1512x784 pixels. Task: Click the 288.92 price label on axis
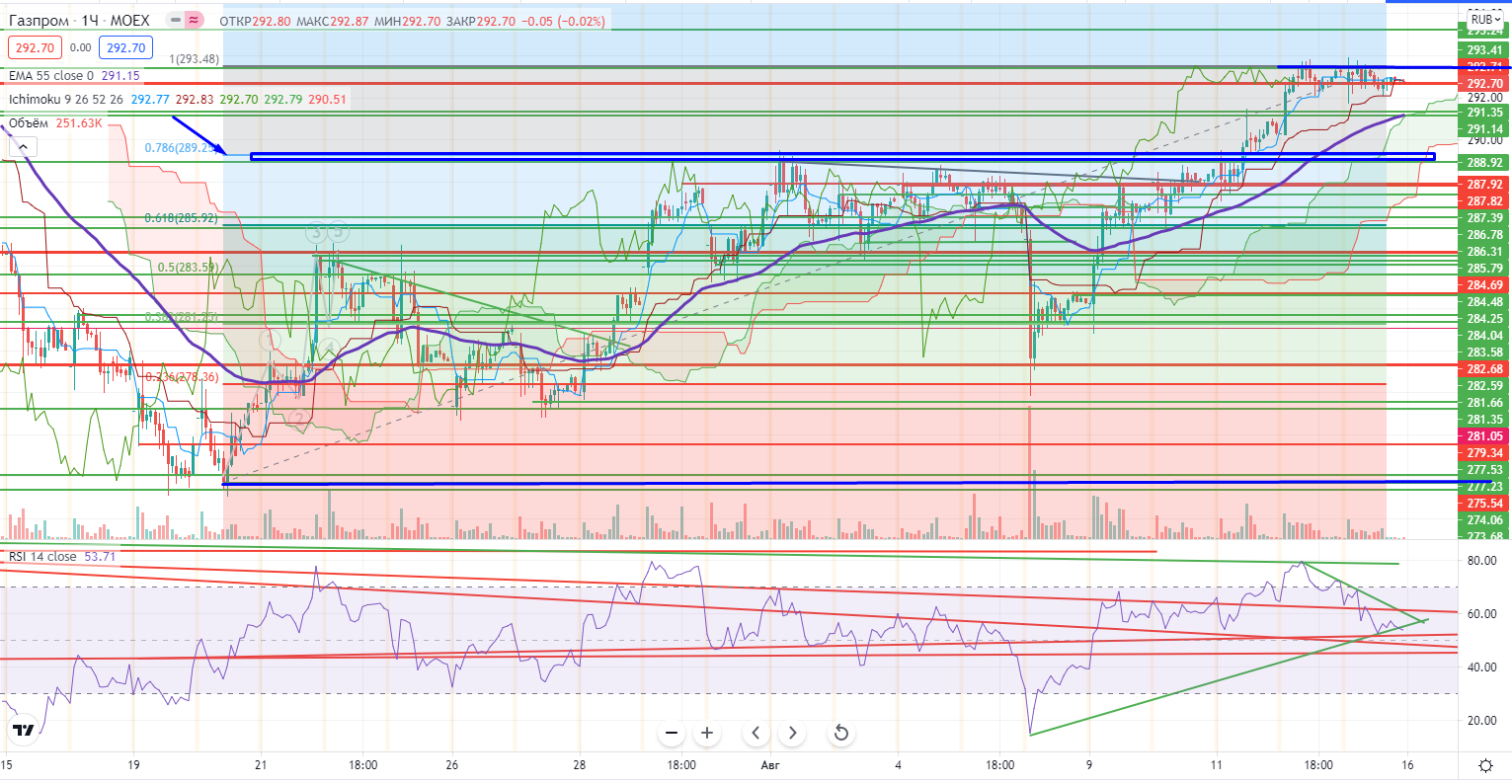[1484, 163]
